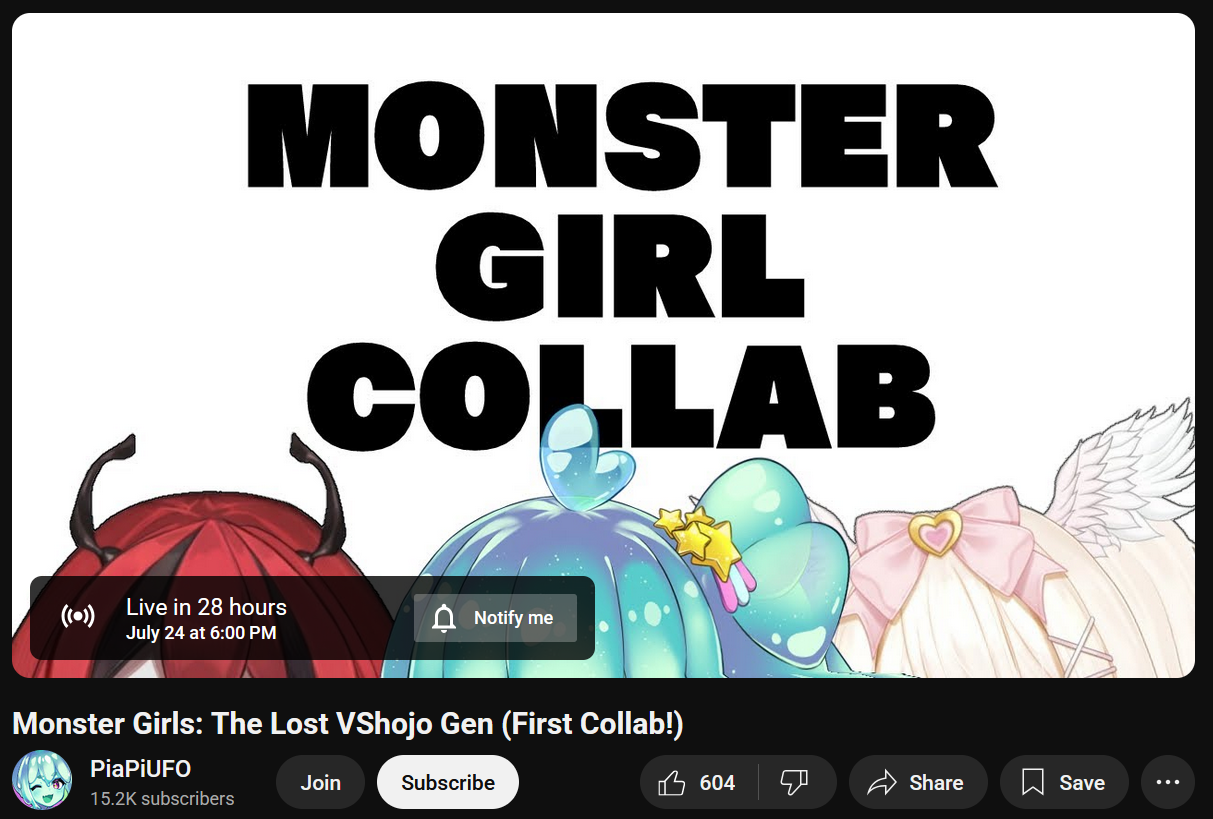
Task: Click the 15.2K subscribers text
Action: [162, 799]
